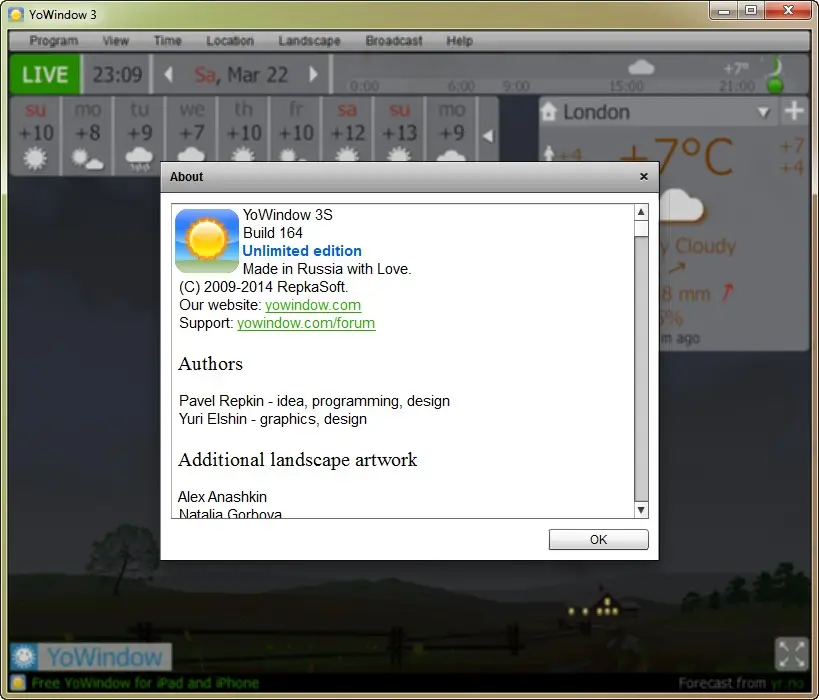
Task: Click the green live marker on timeline
Action: tap(776, 85)
